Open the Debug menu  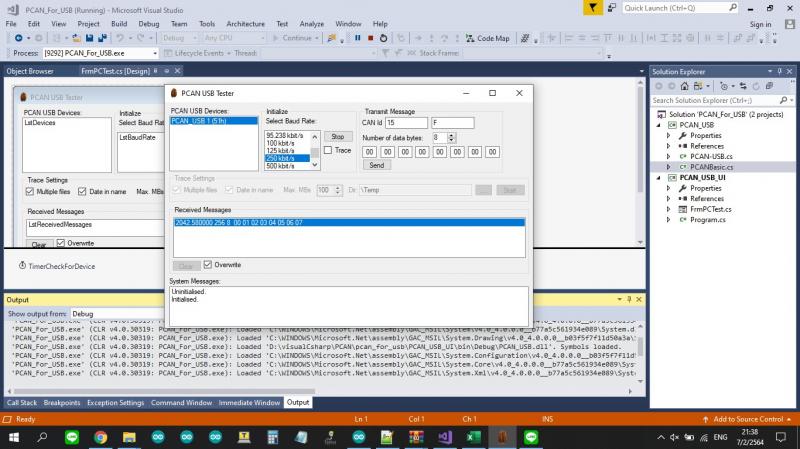(x=148, y=24)
